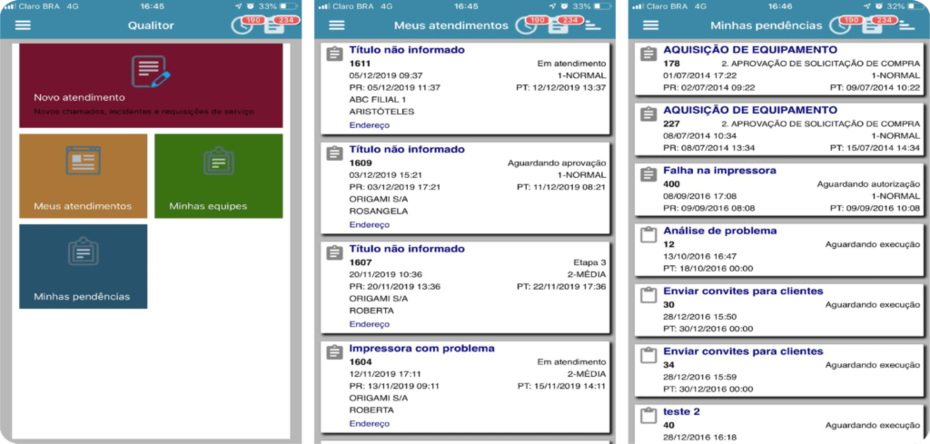930x444 pixels.
Task: Open Análise de problema title
Action: (720, 231)
